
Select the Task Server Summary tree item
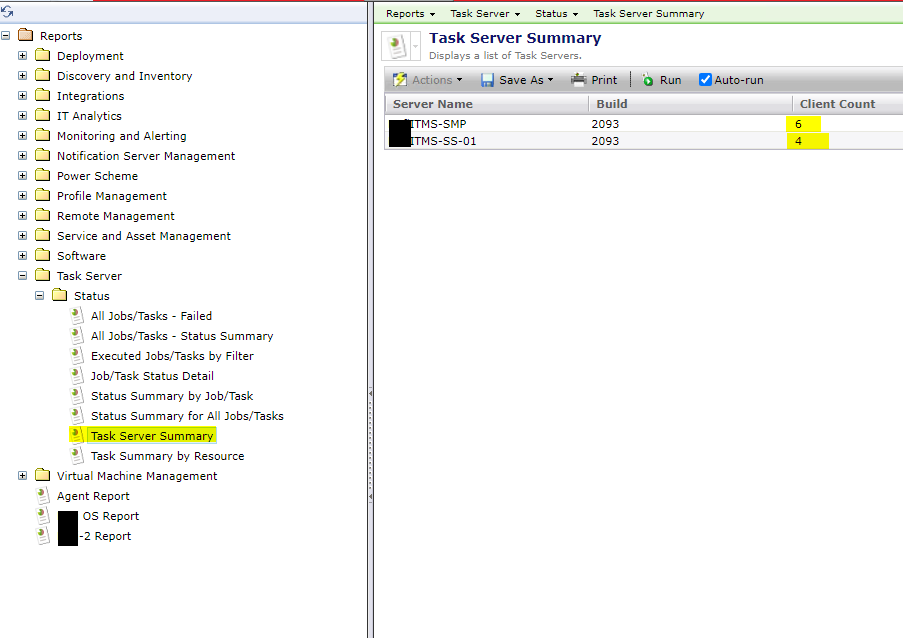(152, 436)
